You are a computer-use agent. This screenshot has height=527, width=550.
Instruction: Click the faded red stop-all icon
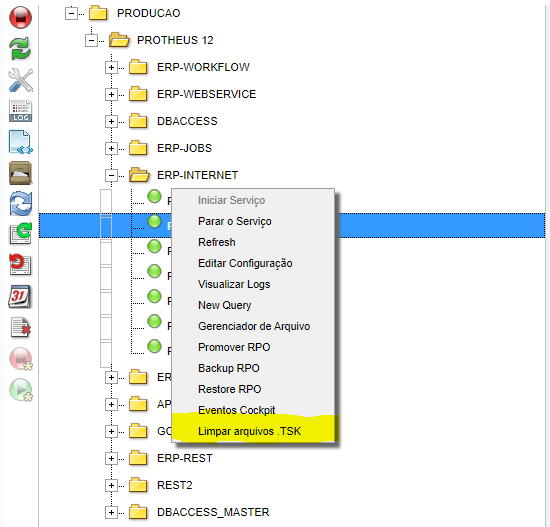20,359
